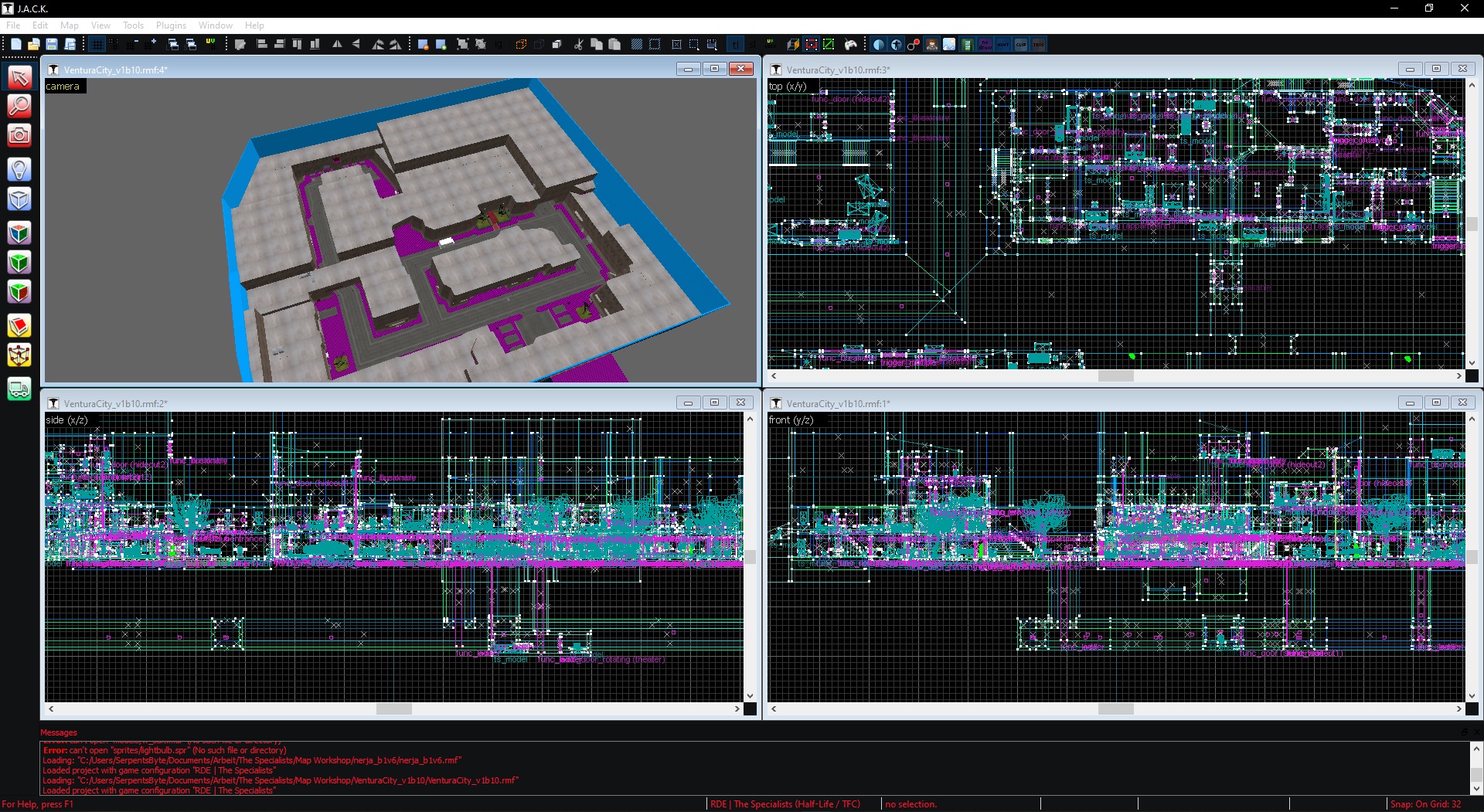1484x812 pixels.
Task: Toggle the 'no draw' visibility filter
Action: (985, 45)
